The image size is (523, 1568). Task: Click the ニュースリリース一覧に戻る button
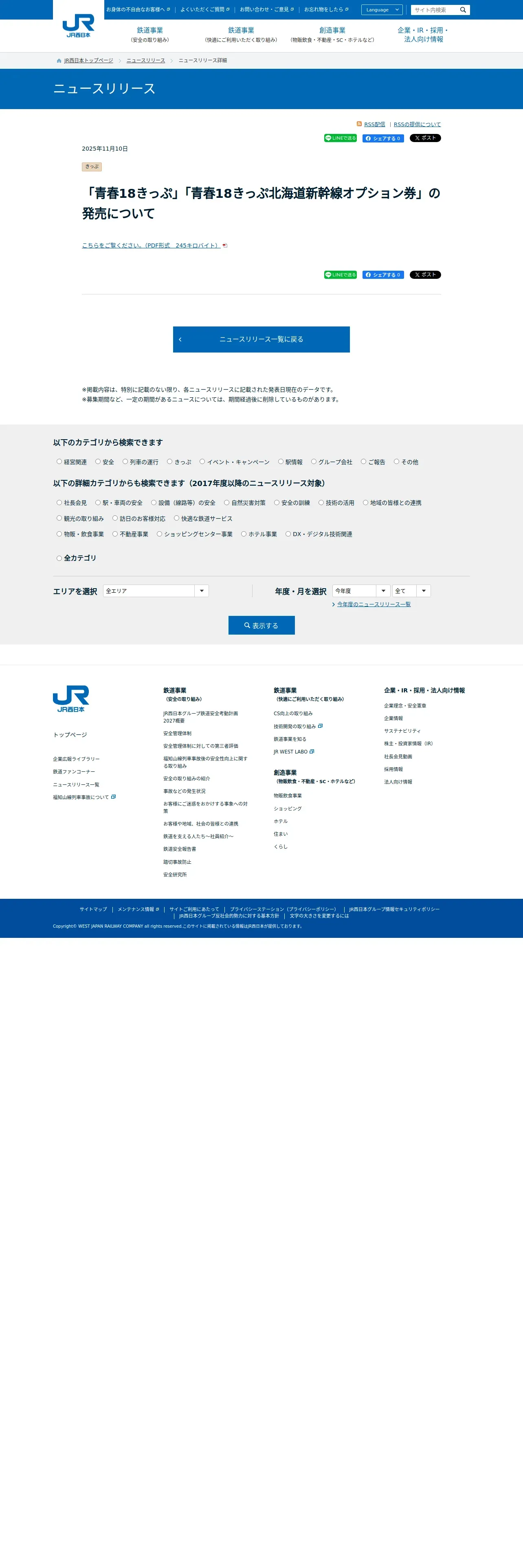click(x=261, y=339)
